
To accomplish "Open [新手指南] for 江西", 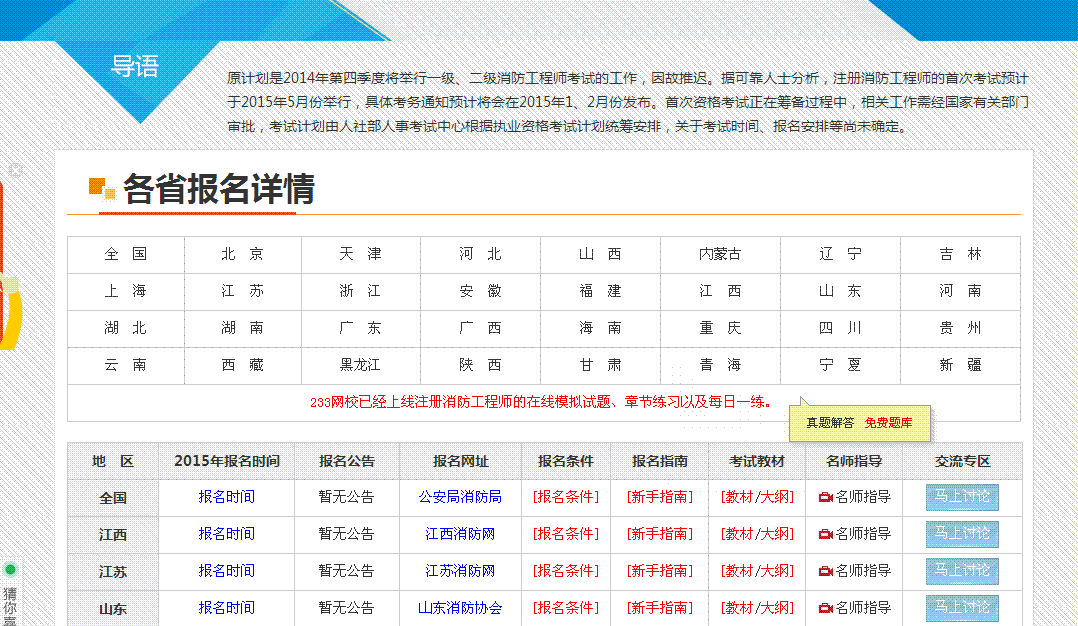I will (x=660, y=534).
